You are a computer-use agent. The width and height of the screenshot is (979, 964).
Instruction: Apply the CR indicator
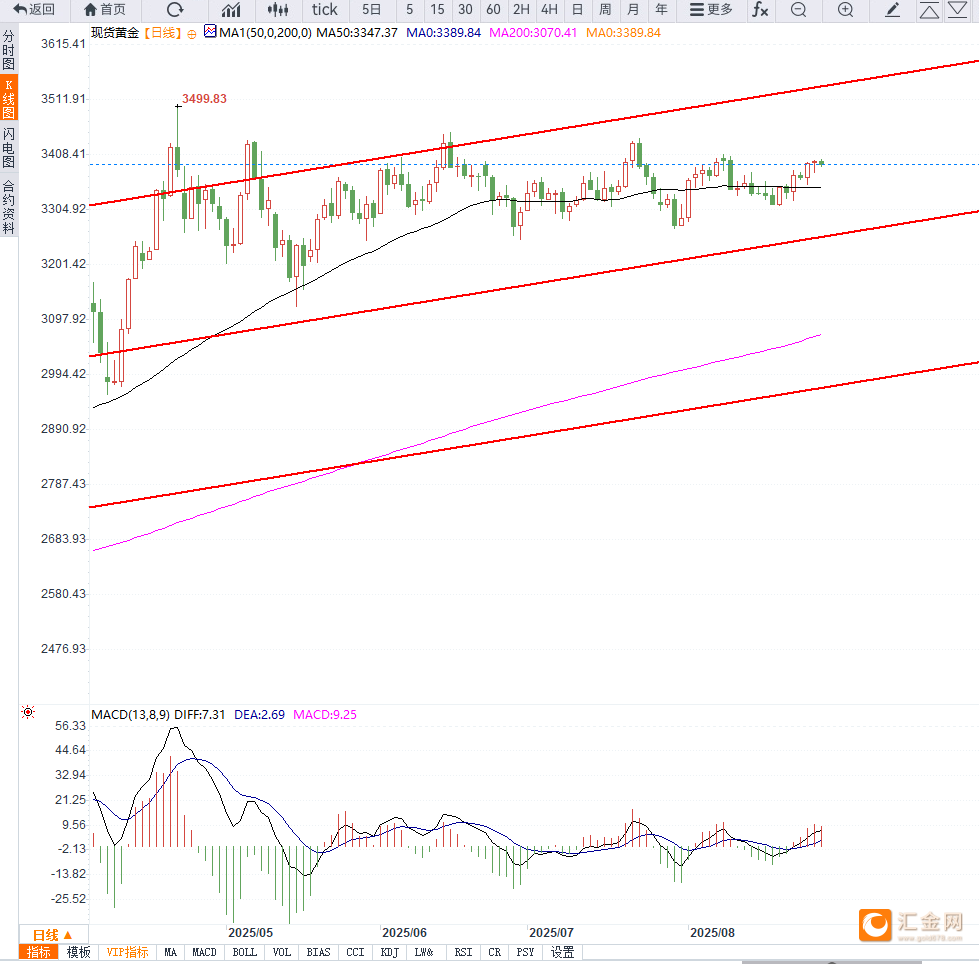494,952
